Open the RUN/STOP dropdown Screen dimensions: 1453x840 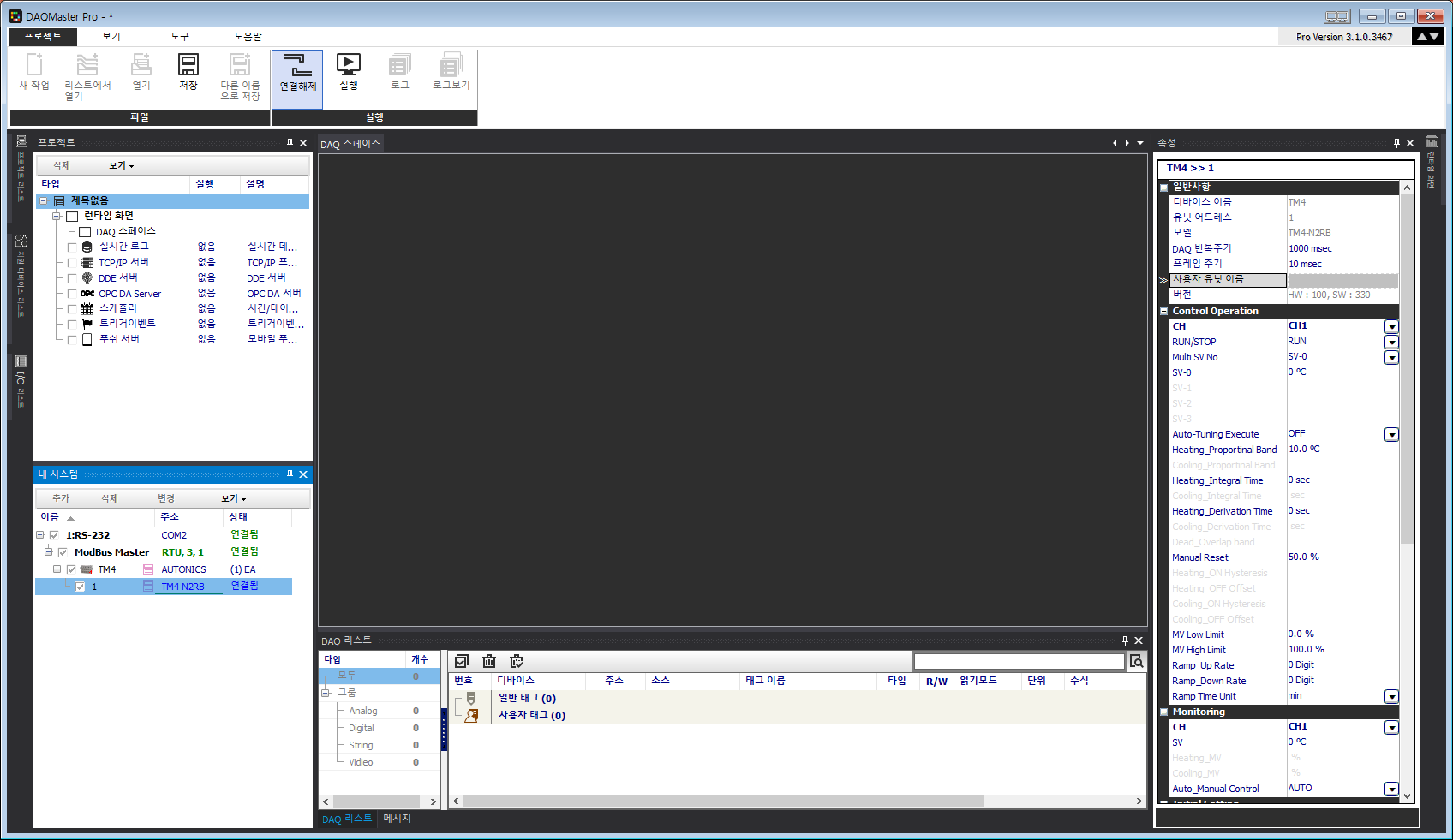(x=1391, y=342)
